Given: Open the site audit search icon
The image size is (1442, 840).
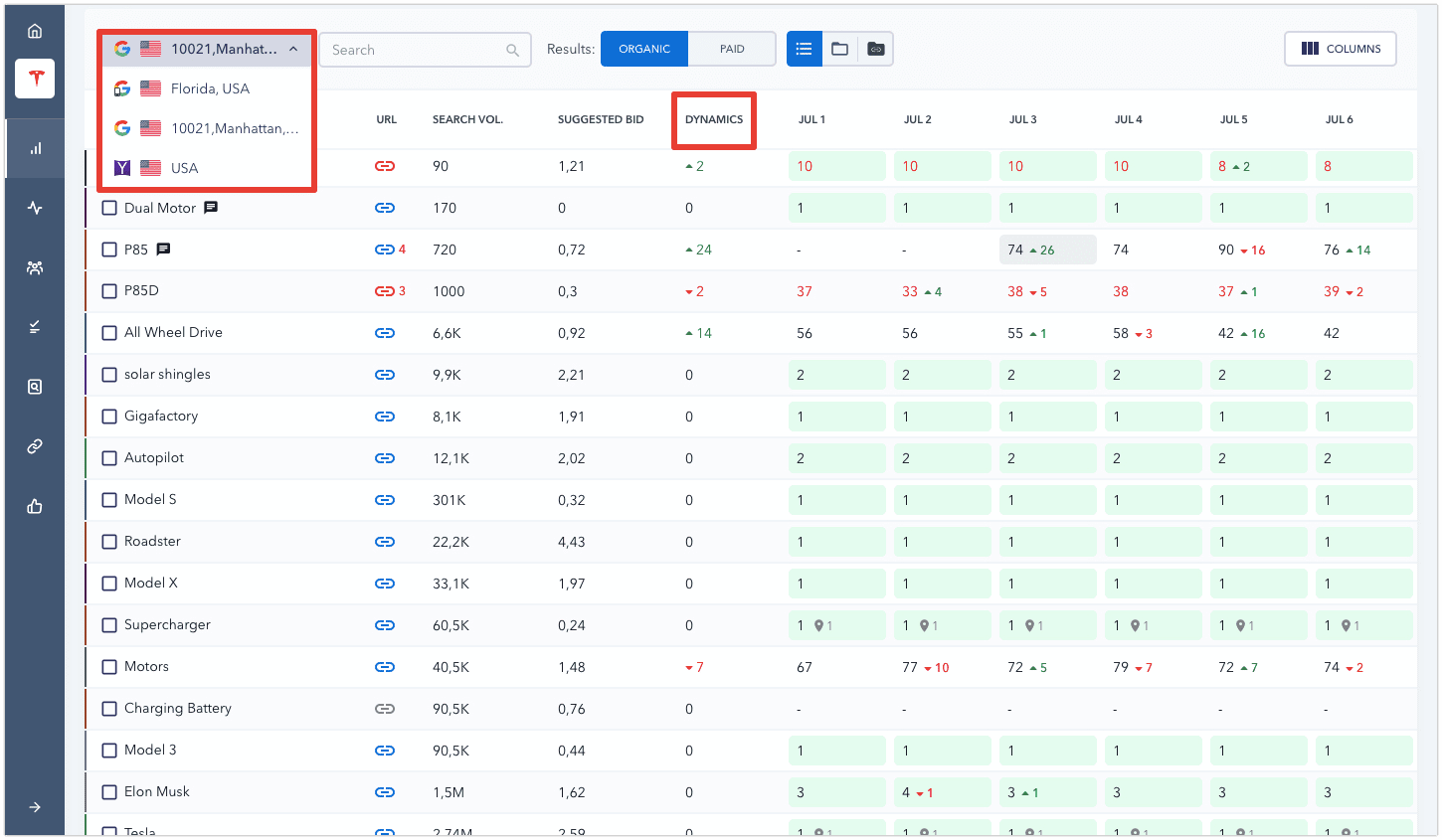Looking at the screenshot, I should 35,387.
